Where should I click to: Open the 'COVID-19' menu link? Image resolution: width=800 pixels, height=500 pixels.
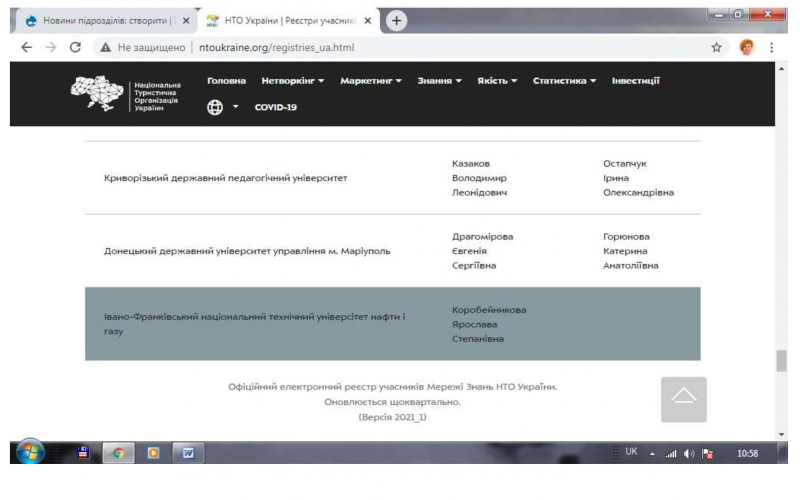[x=276, y=107]
